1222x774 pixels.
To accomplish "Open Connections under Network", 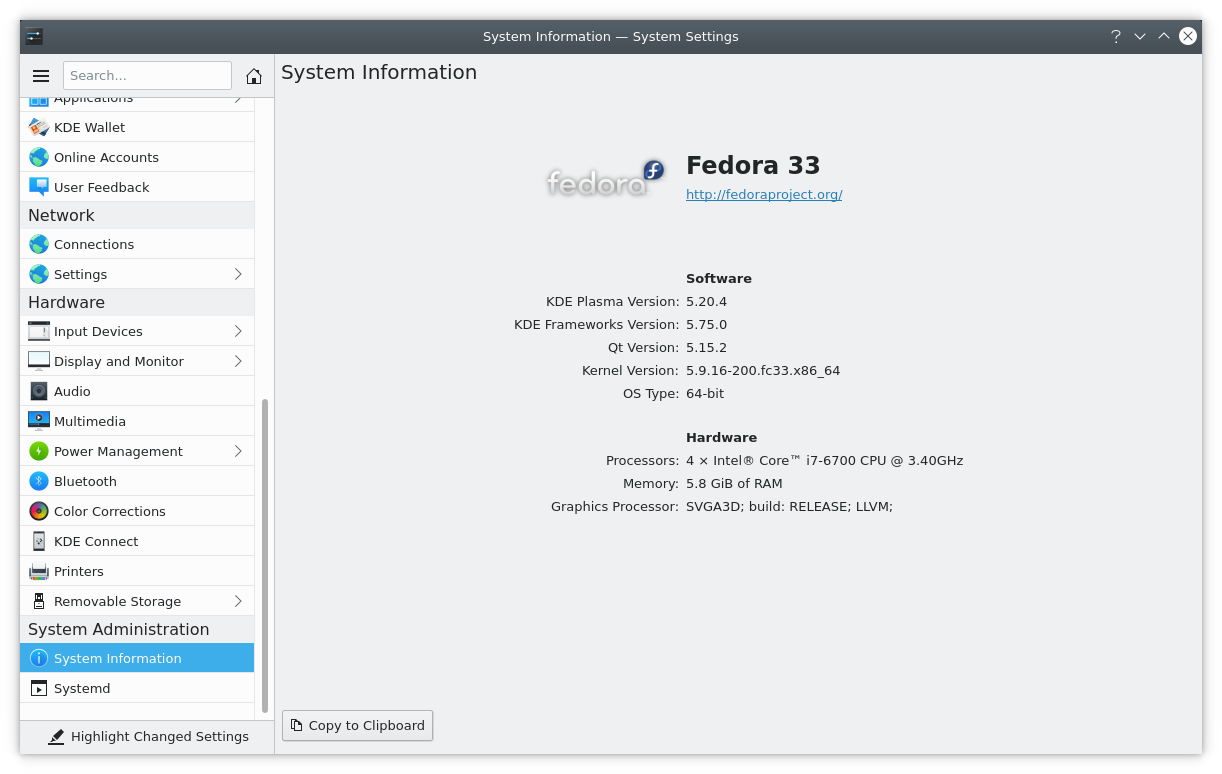I will coord(137,244).
